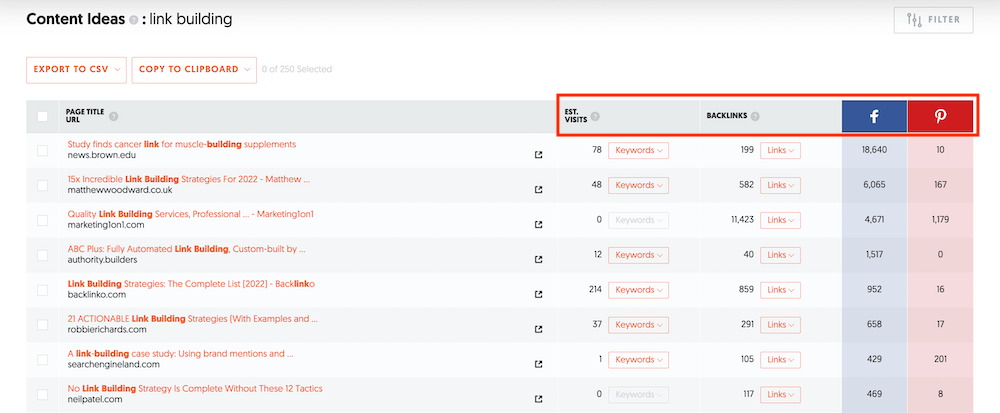Expand the Copy to Clipboard dropdown

[x=194, y=69]
